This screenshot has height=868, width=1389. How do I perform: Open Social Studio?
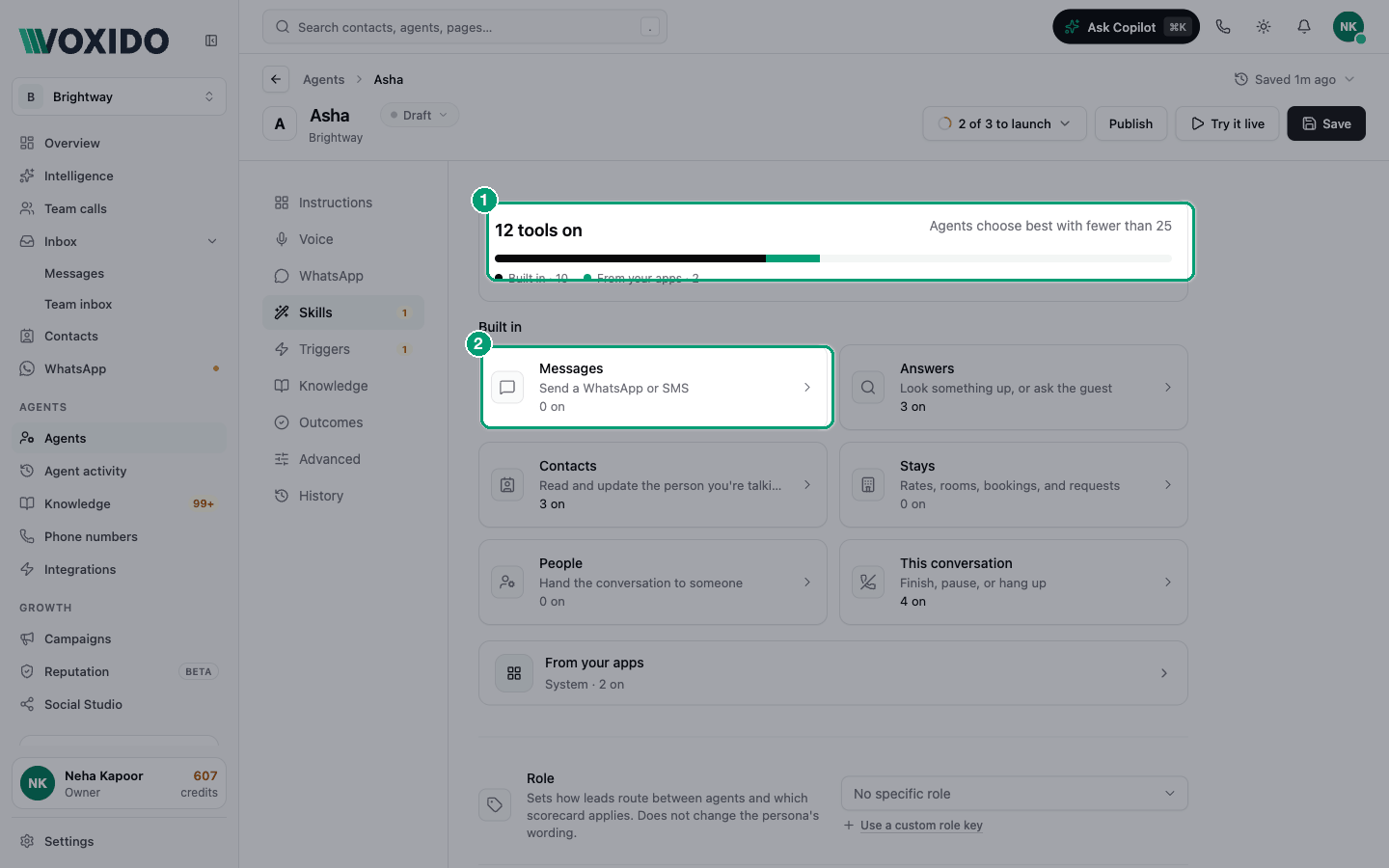119,704
